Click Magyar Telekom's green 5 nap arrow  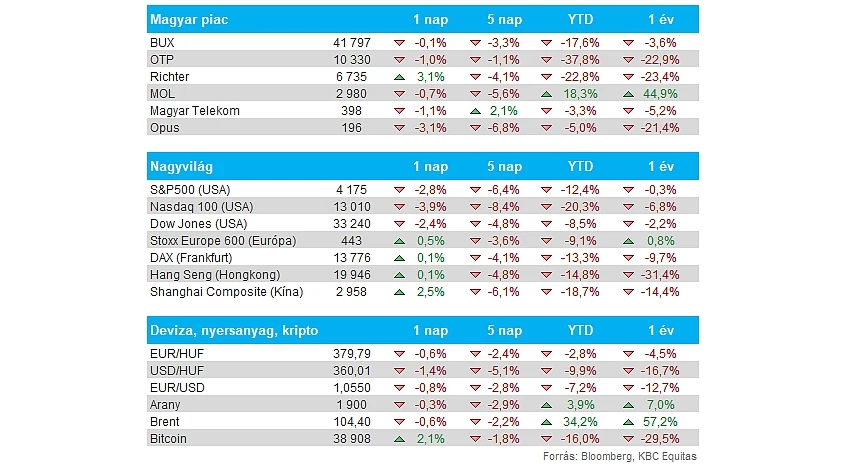[475, 111]
